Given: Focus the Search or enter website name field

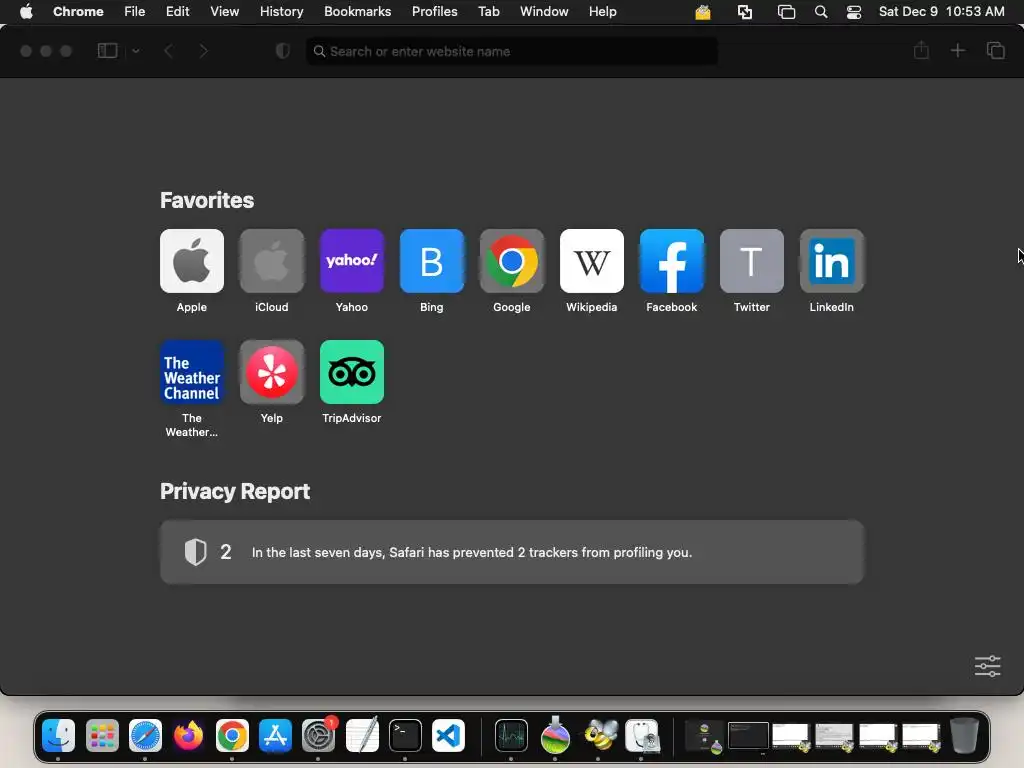Looking at the screenshot, I should pyautogui.click(x=512, y=51).
